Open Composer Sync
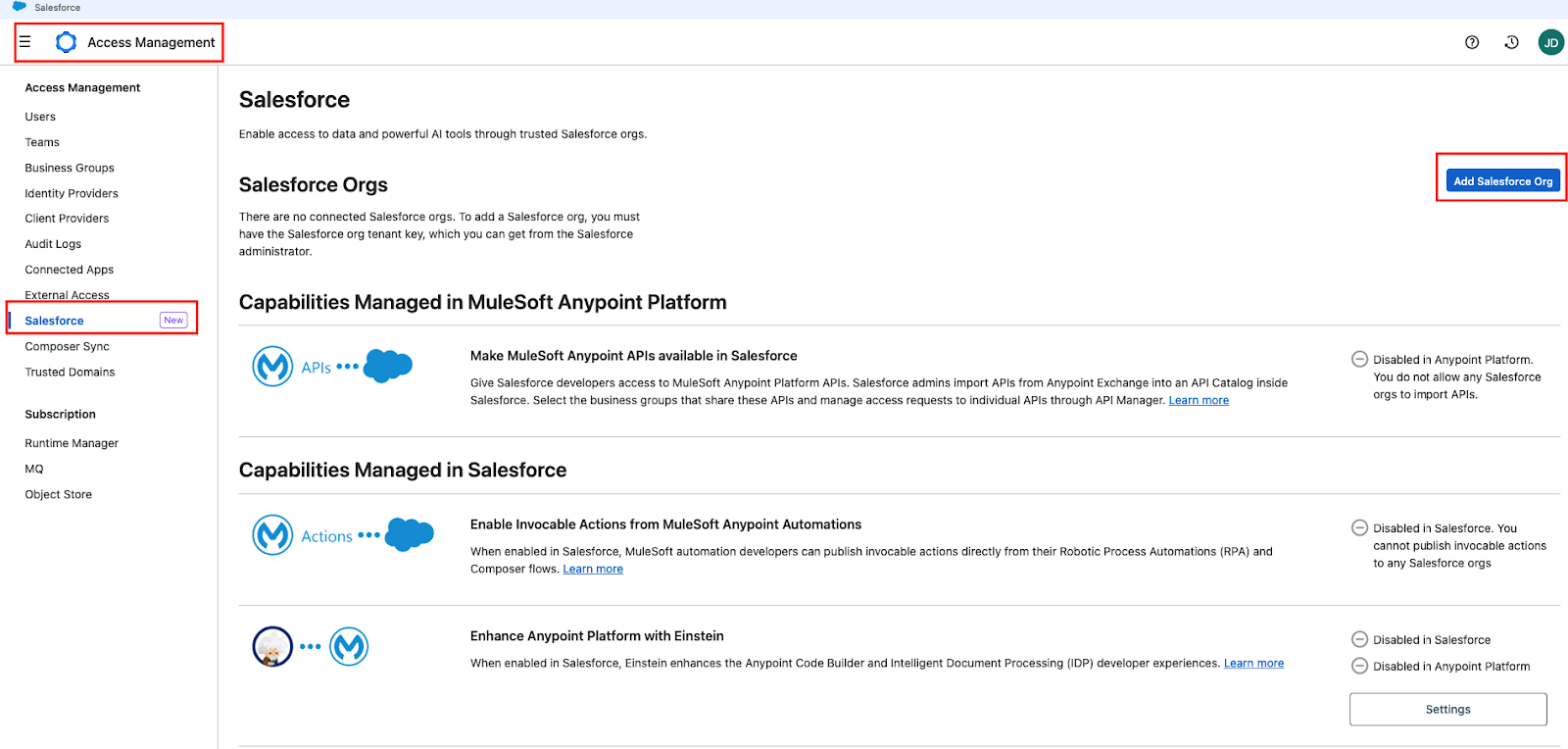 point(68,346)
